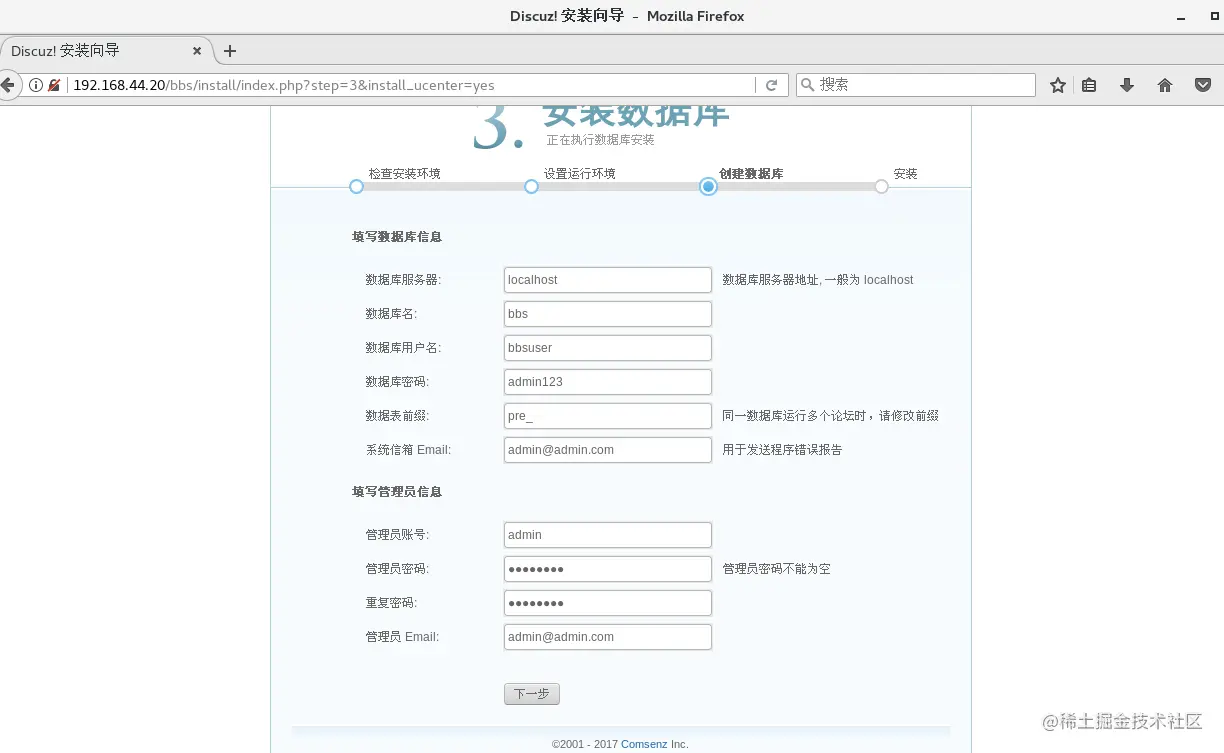This screenshot has height=753, width=1224.
Task: Edit the 数据库名 field containing bbs
Action: point(608,314)
